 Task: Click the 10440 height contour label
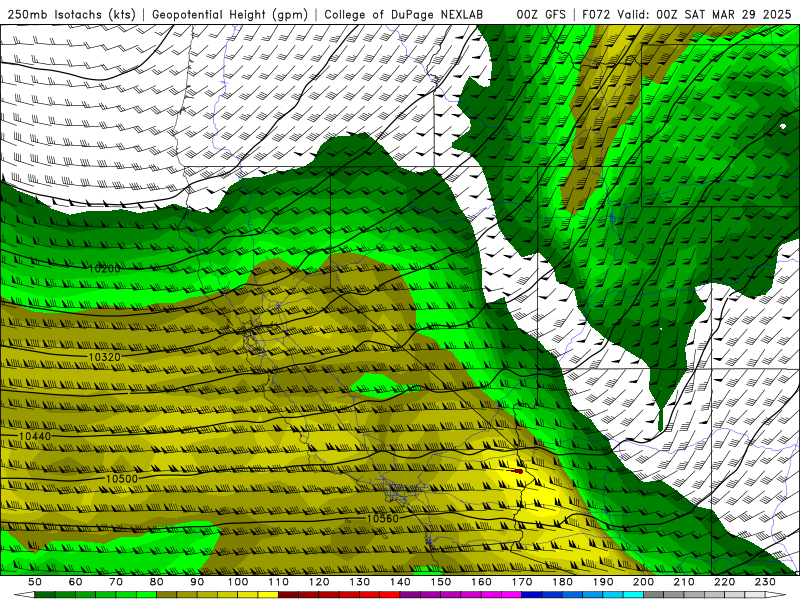point(35,436)
